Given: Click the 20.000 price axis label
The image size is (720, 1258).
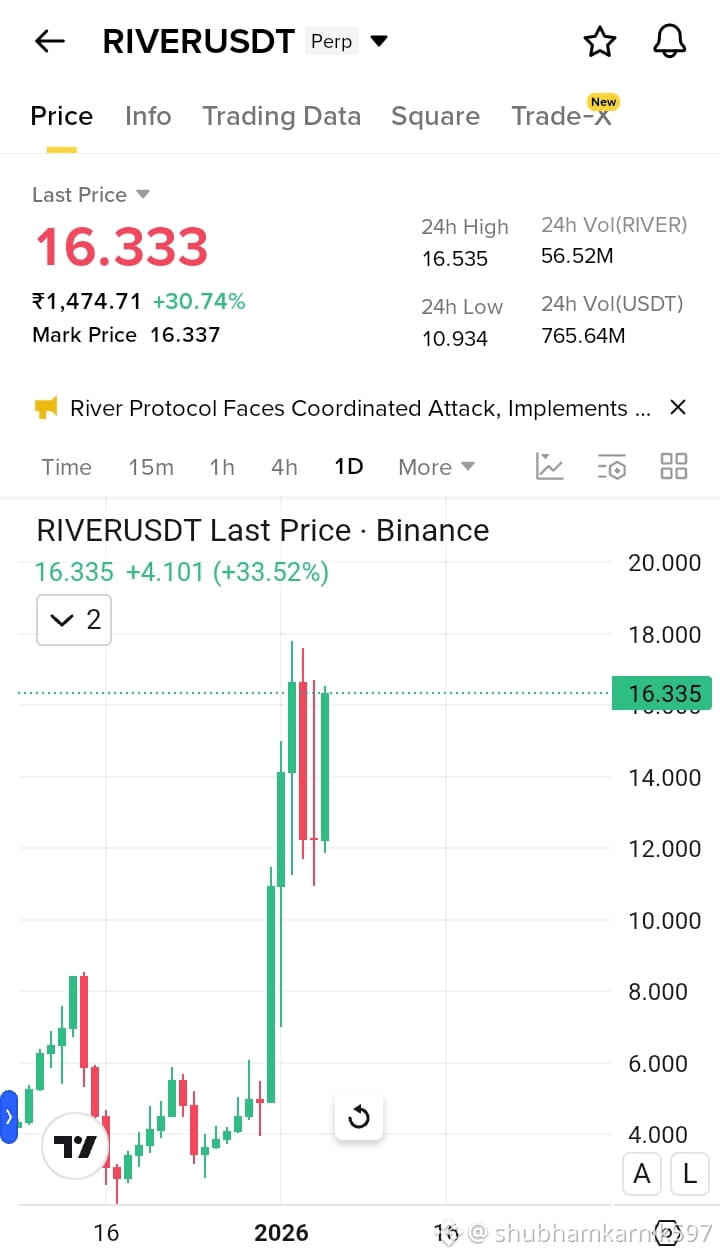Looking at the screenshot, I should coord(665,563).
